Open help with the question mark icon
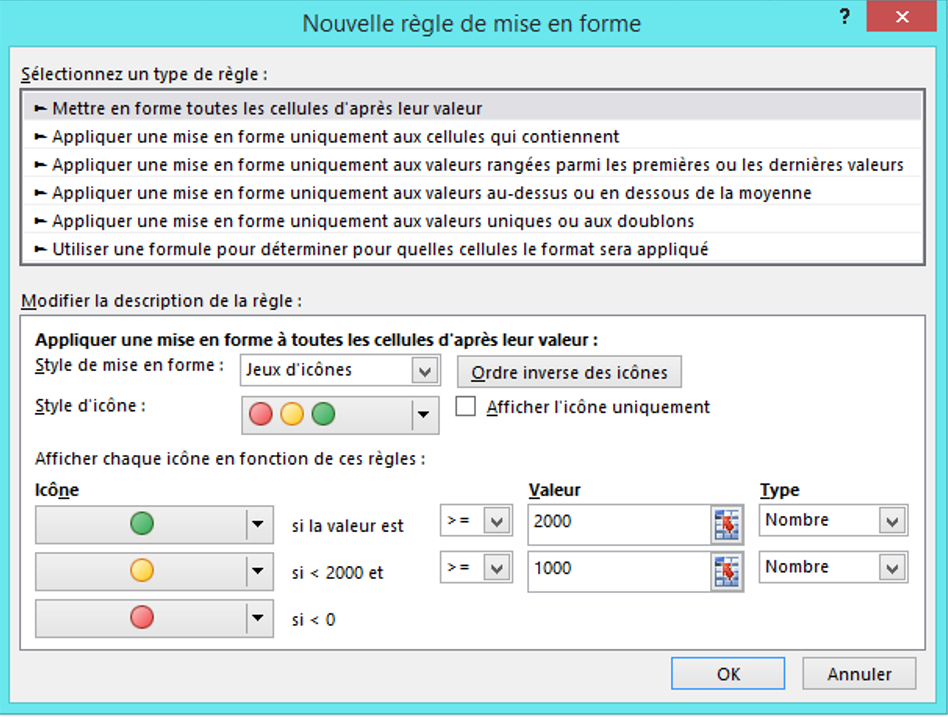948x717 pixels. (x=845, y=16)
